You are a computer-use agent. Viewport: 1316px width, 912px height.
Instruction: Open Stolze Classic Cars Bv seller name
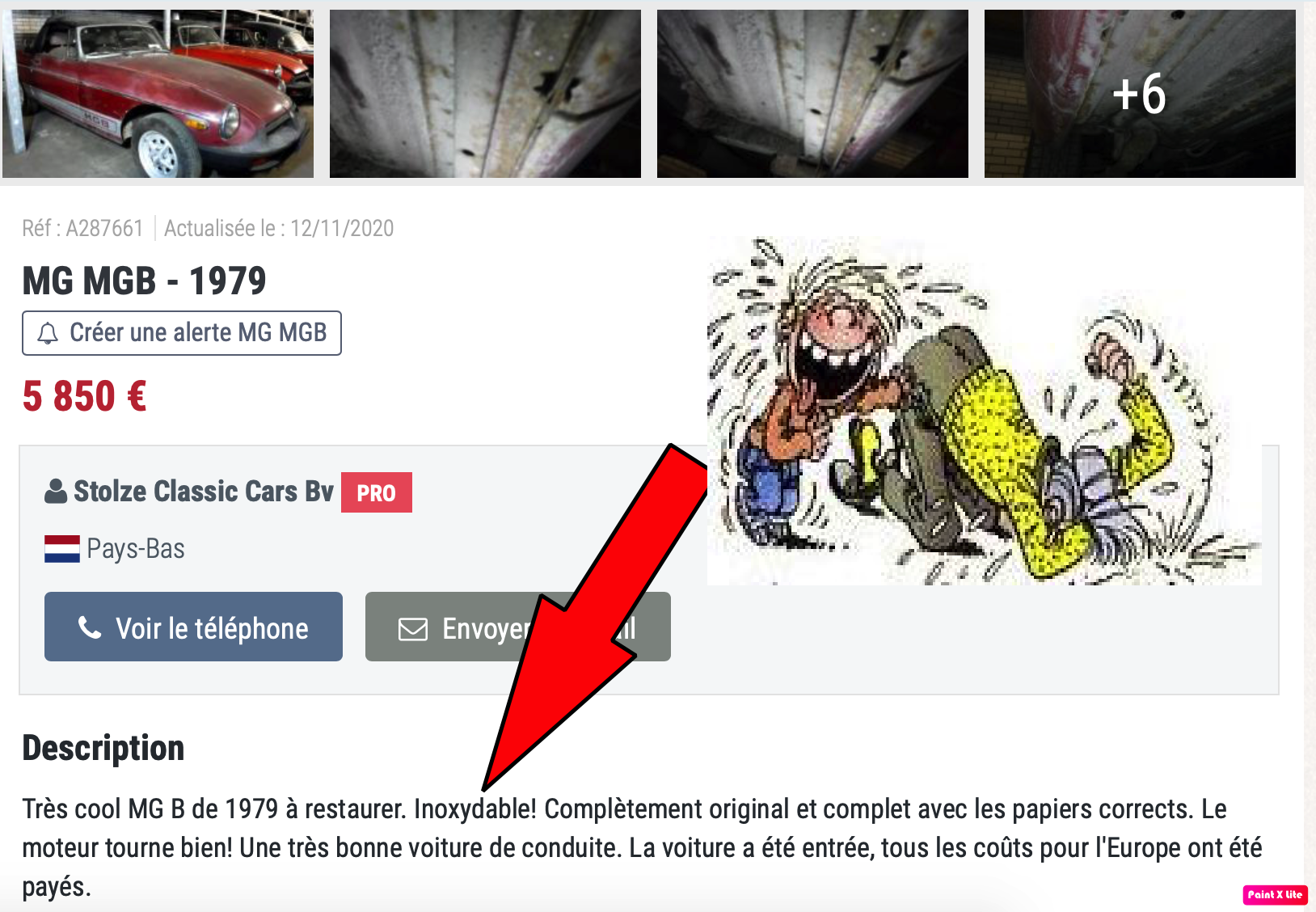203,492
